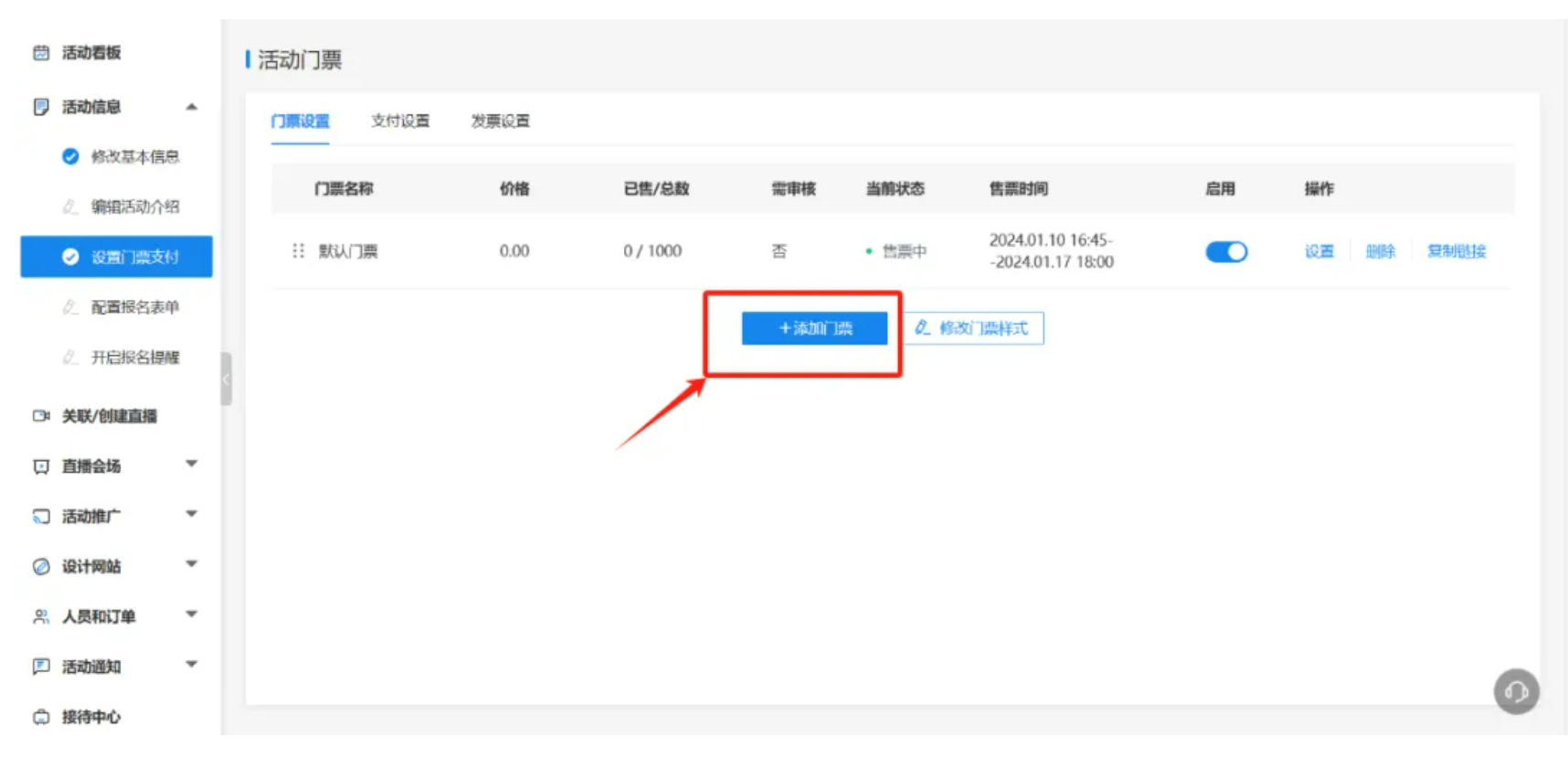Click the 关联/创建直播 camera icon
Screen dimensions: 1568x758
41,416
